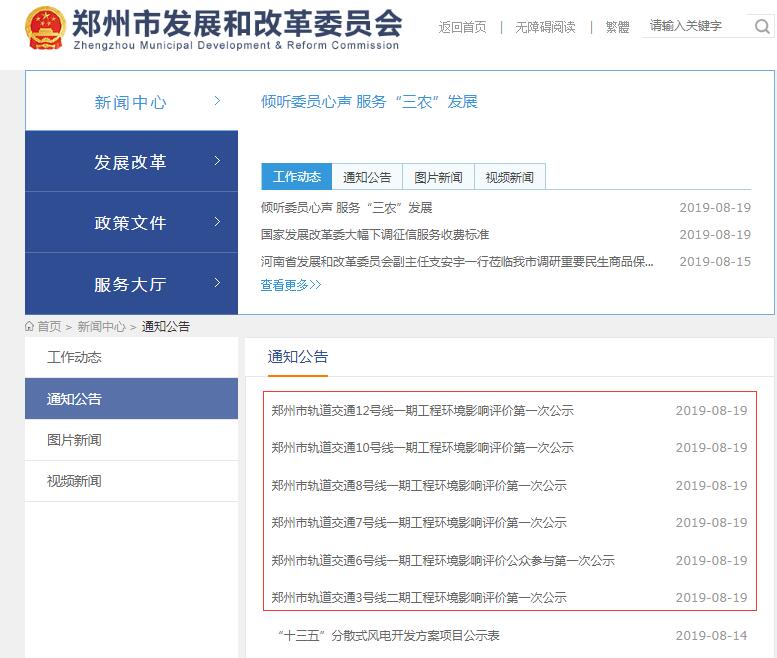Expand the 服务大厅 chevron arrow
Image resolution: width=777 pixels, height=658 pixels.
pyautogui.click(x=217, y=283)
